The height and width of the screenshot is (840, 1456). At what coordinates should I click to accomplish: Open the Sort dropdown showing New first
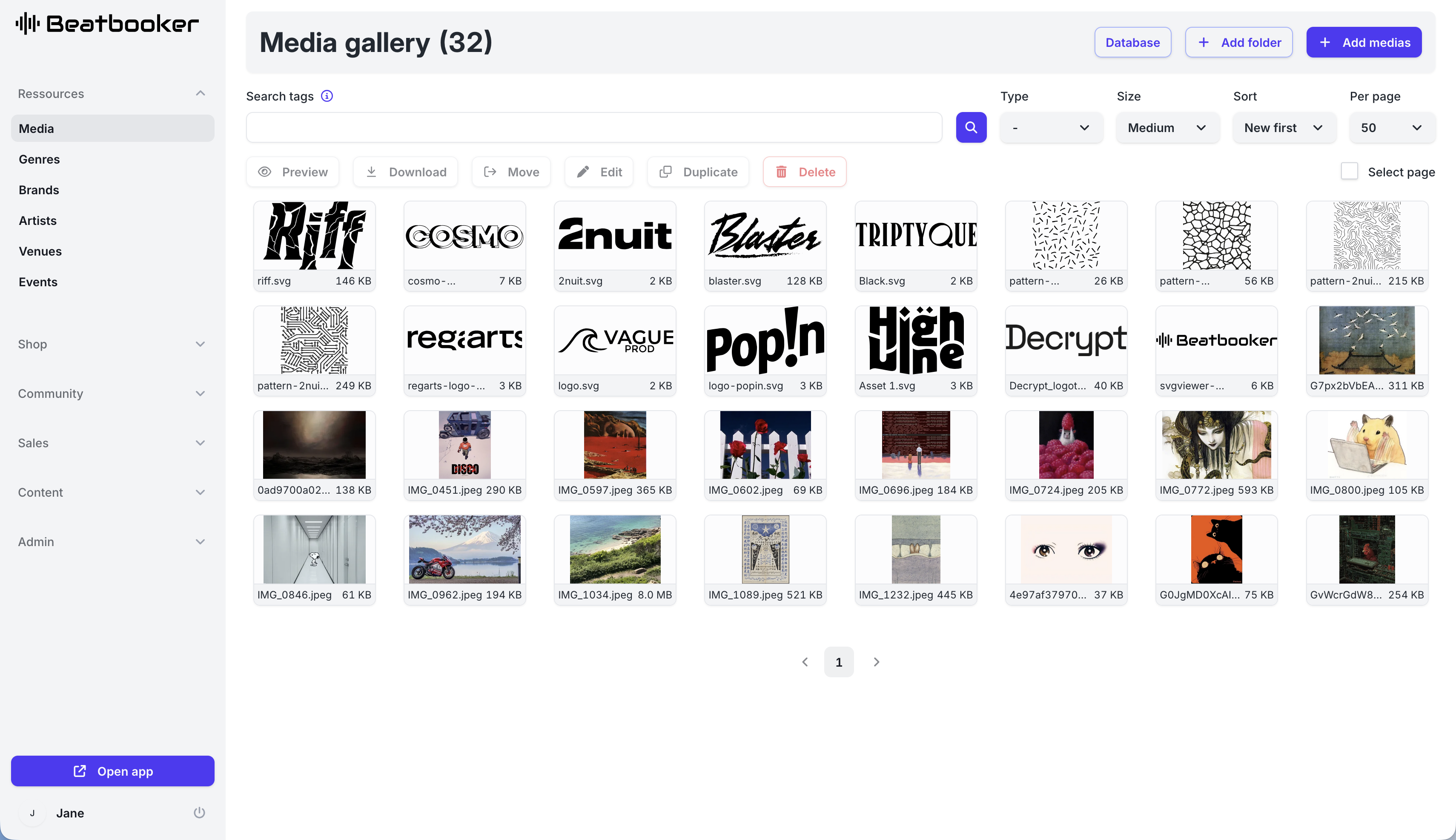tap(1284, 127)
